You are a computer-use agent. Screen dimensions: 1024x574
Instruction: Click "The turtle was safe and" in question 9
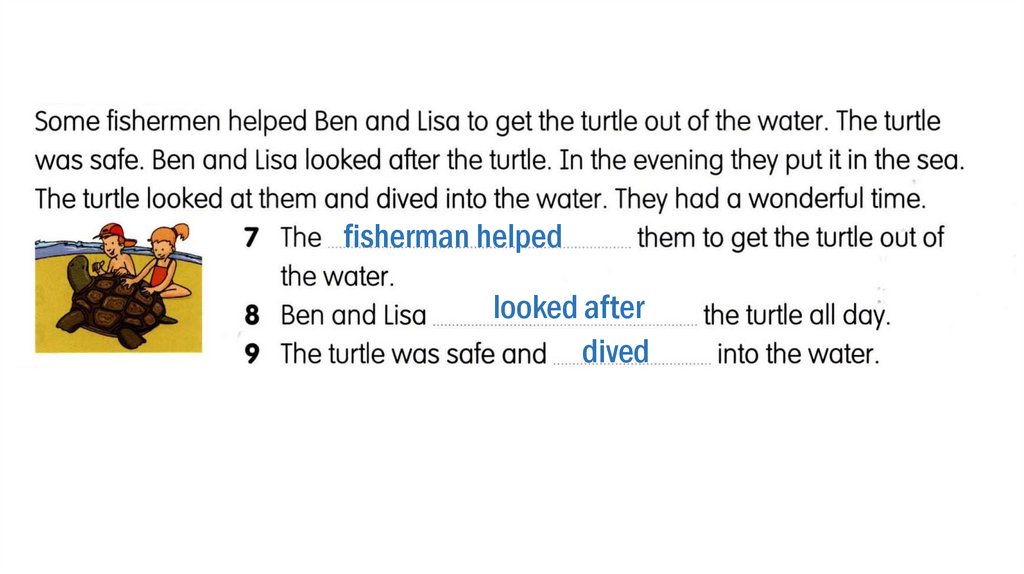pos(413,355)
